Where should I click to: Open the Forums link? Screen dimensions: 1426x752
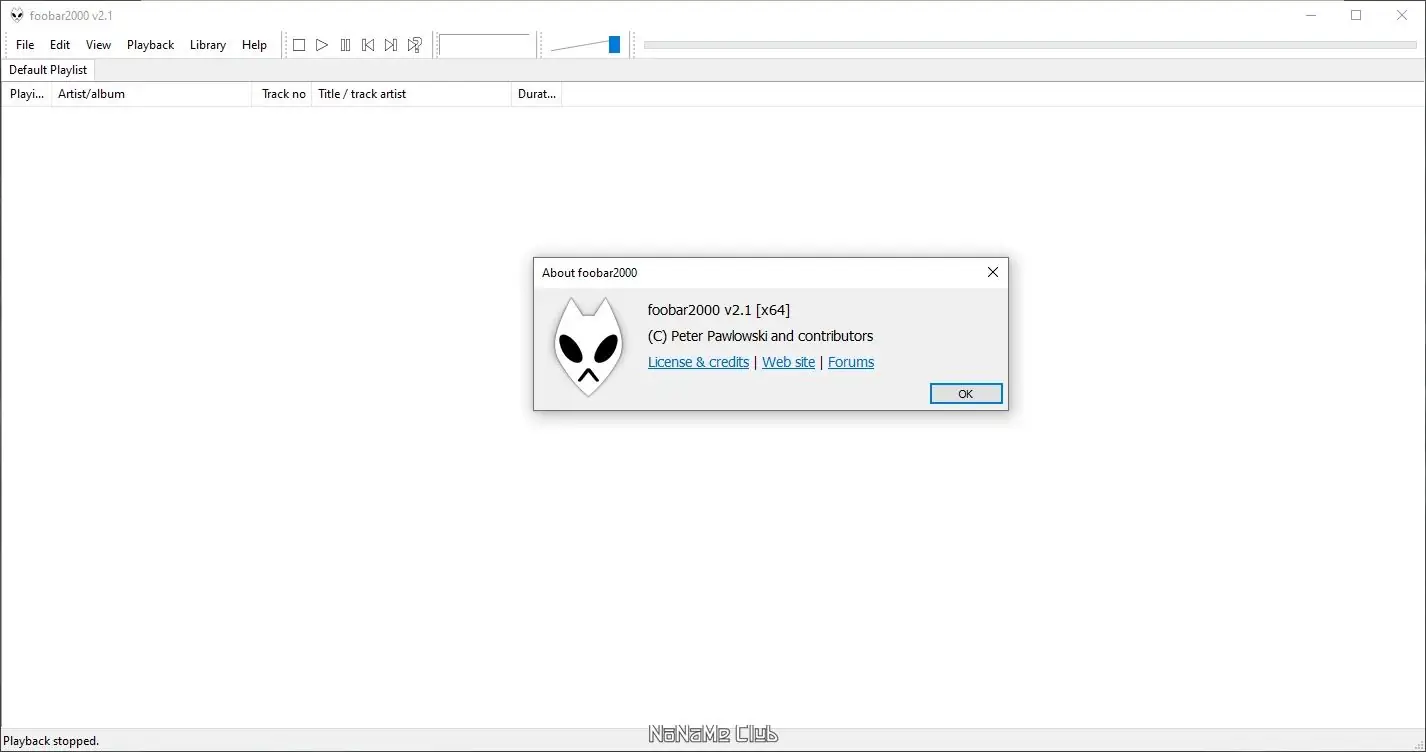point(851,362)
